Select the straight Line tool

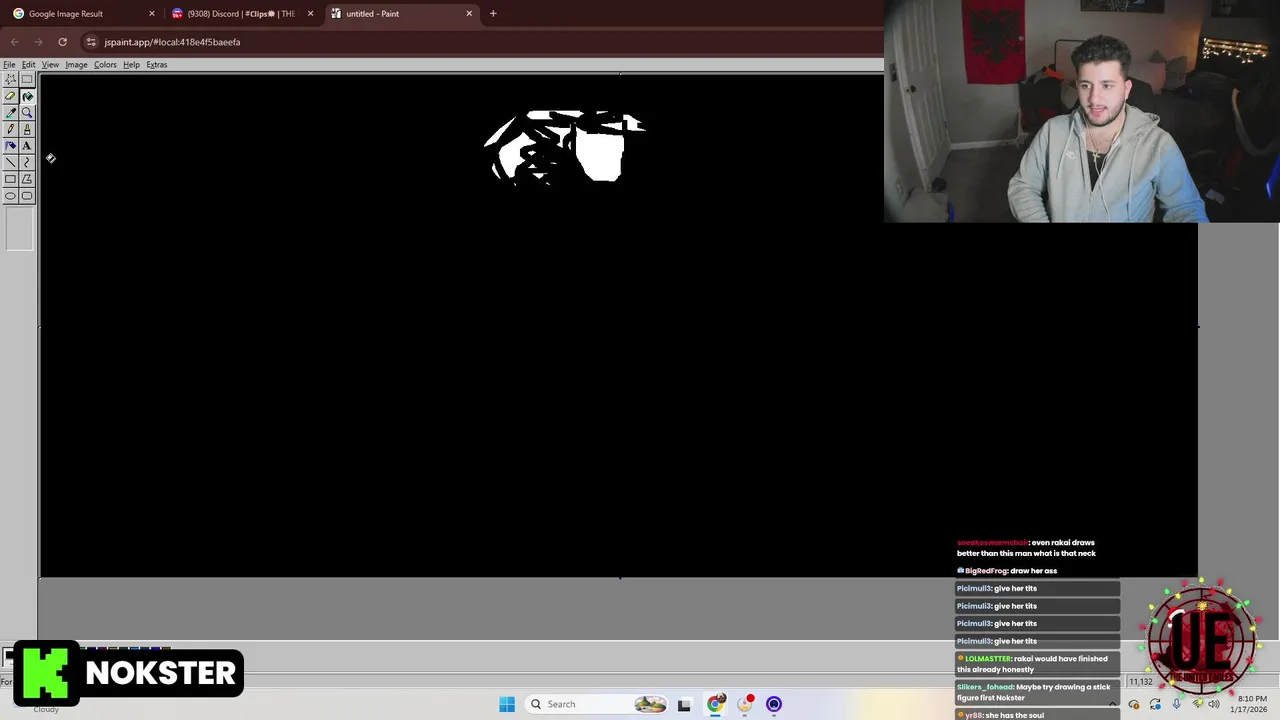point(10,162)
